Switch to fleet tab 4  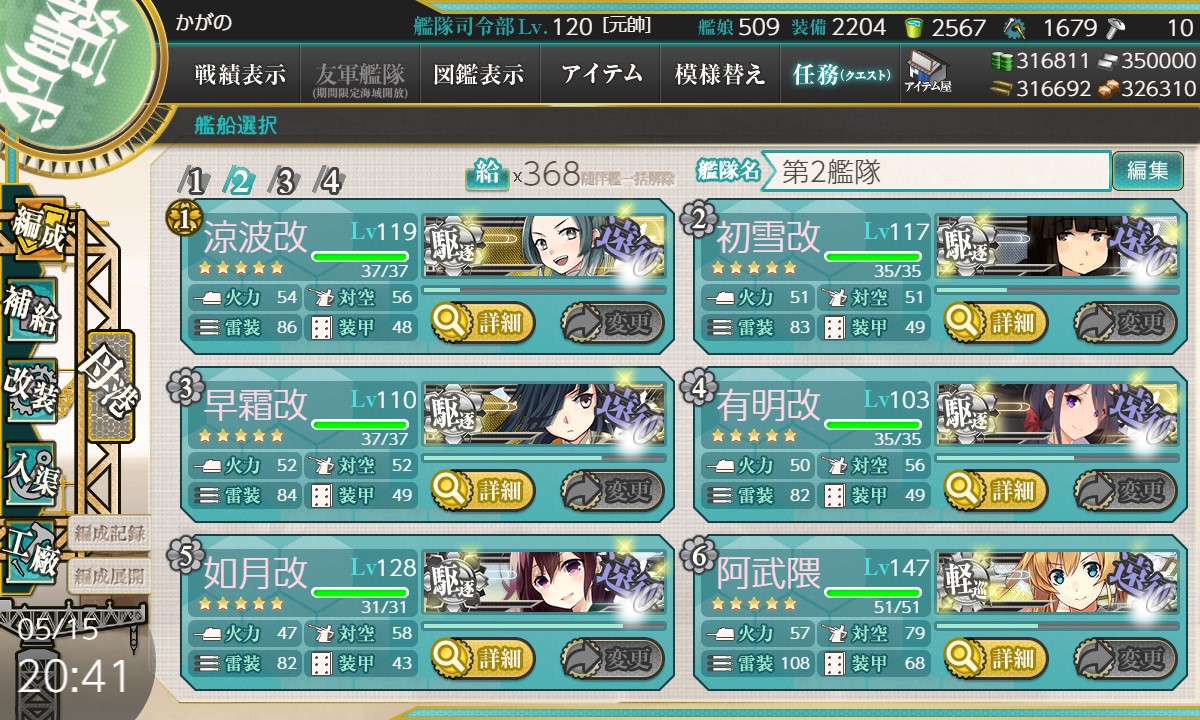[x=329, y=181]
